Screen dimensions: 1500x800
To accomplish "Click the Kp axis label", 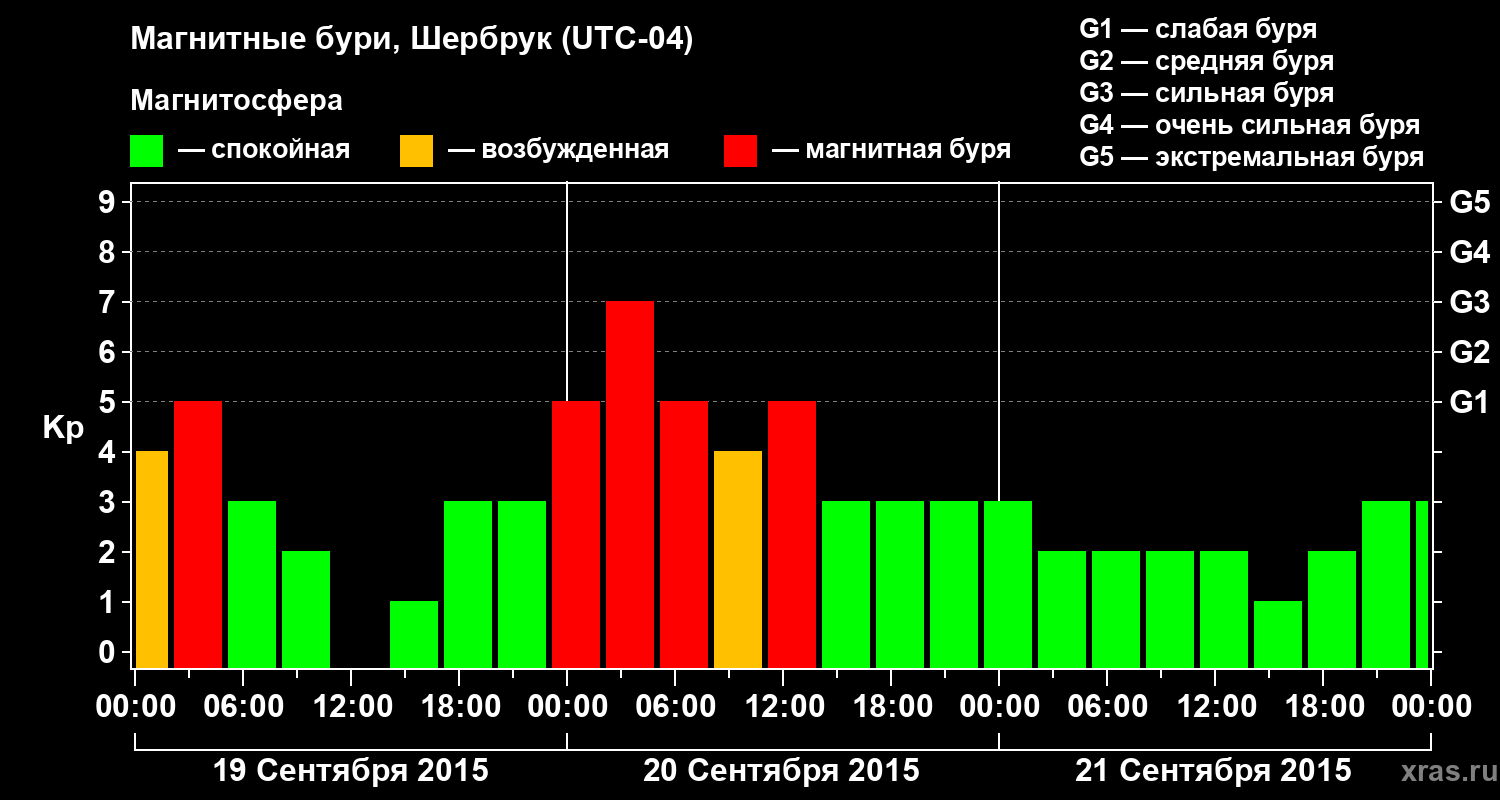I will click(63, 428).
